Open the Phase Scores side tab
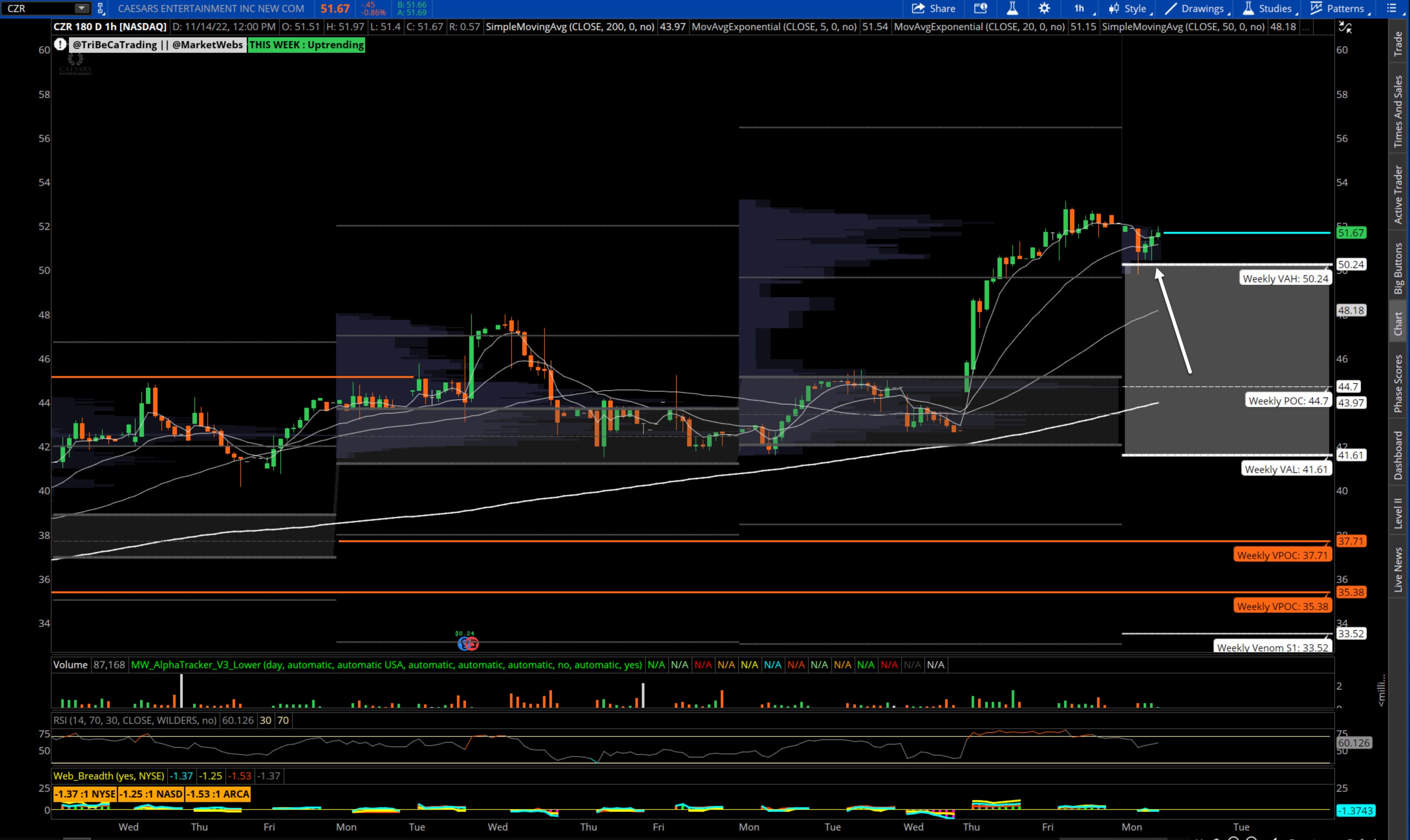1410x840 pixels. tap(1398, 383)
